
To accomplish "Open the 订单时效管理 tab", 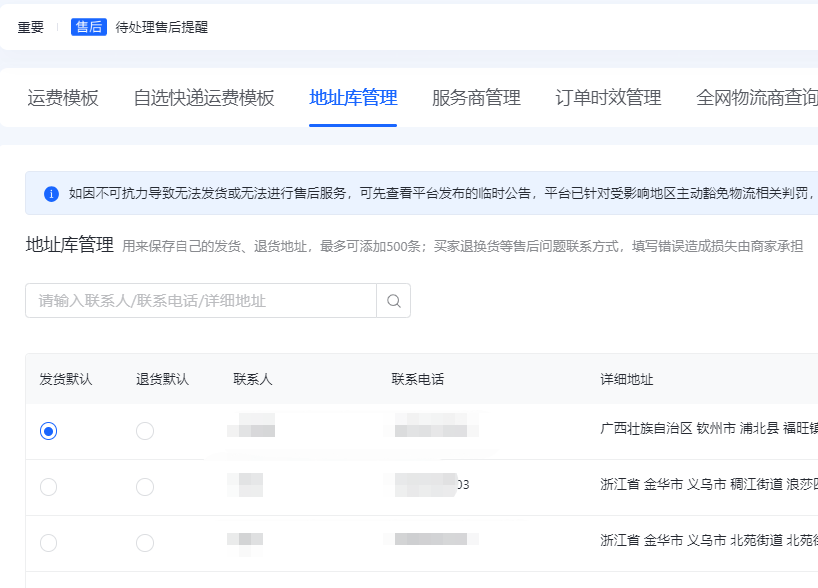I will [608, 98].
